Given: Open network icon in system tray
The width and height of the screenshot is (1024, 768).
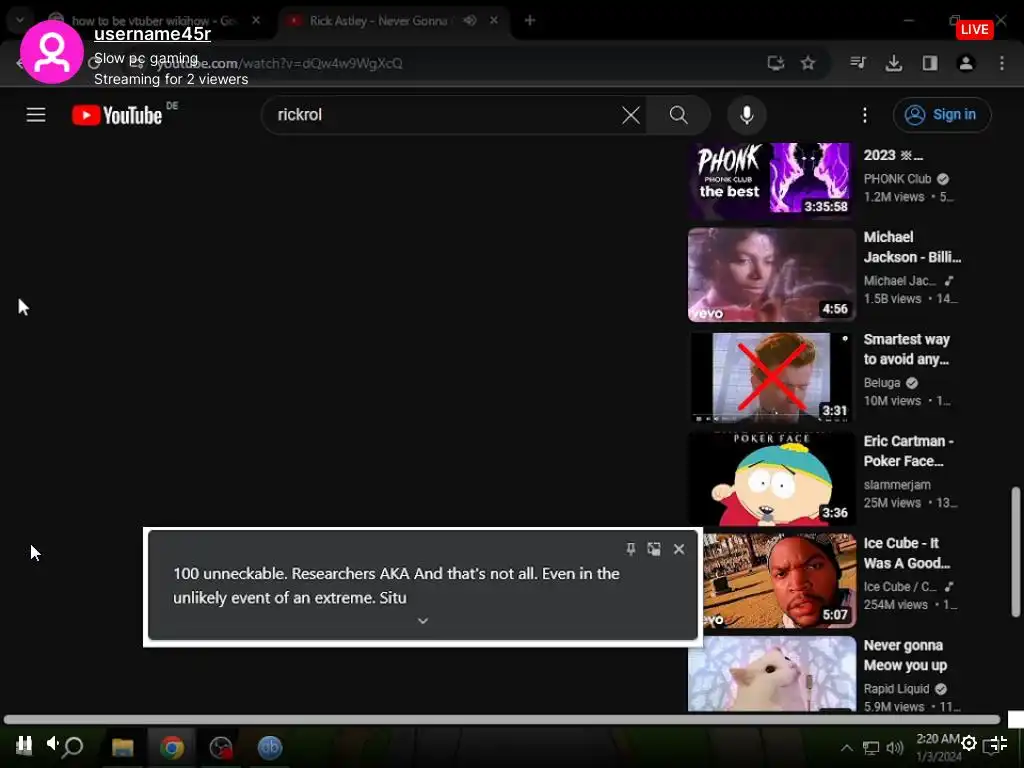Looking at the screenshot, I should 871,748.
